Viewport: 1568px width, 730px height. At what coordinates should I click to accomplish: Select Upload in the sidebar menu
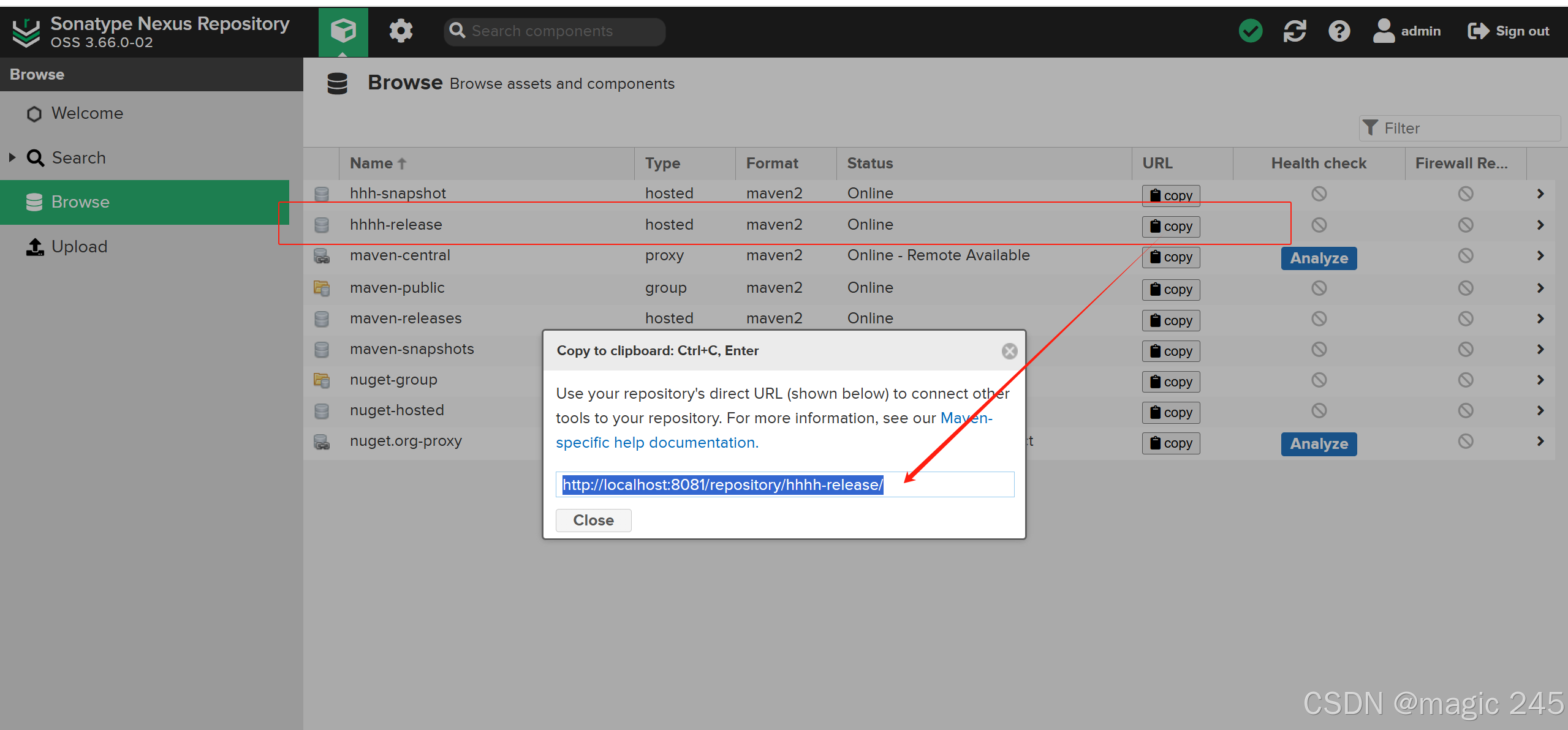tap(79, 247)
